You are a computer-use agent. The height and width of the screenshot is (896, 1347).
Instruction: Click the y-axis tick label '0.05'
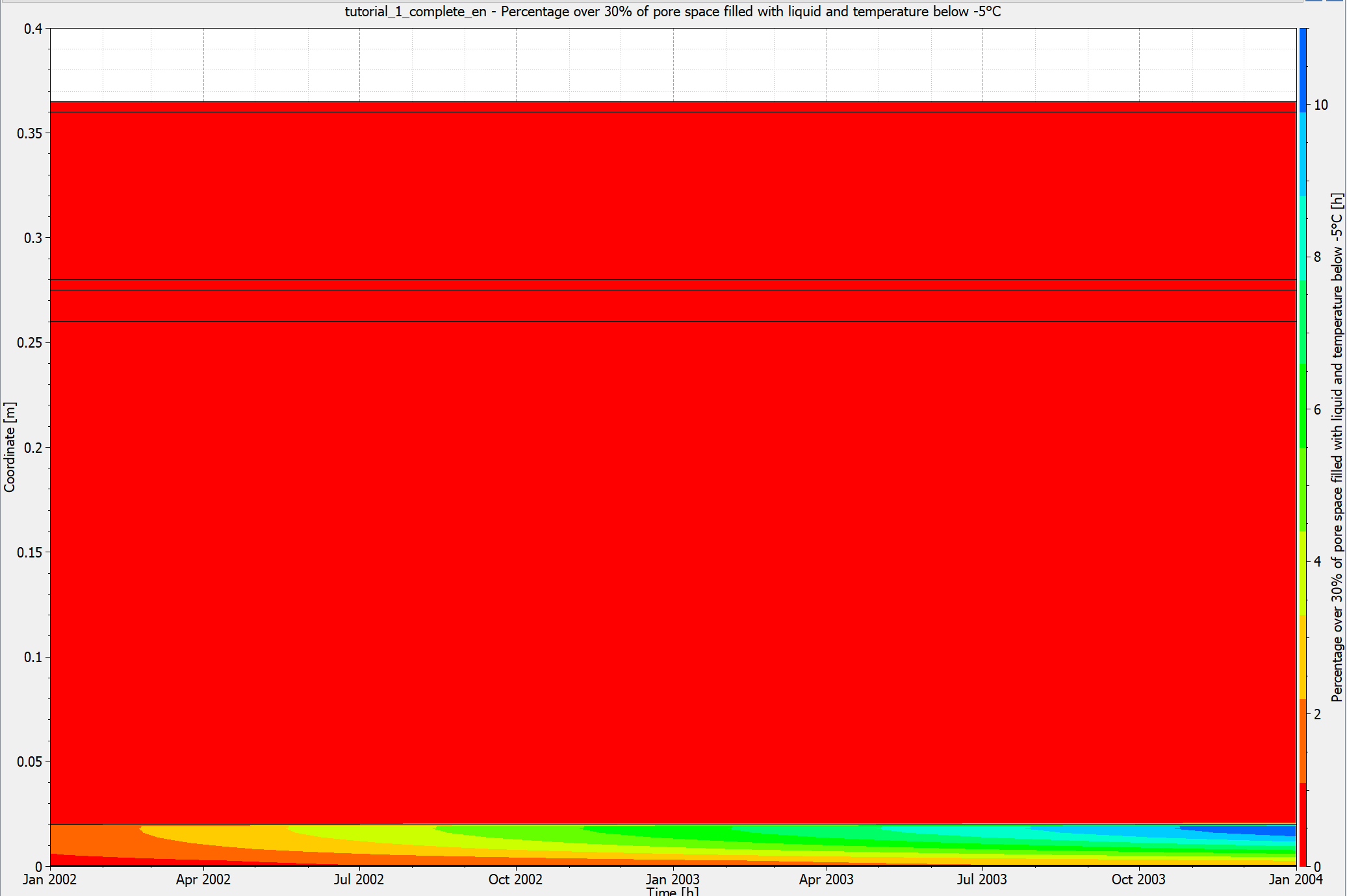click(x=29, y=762)
